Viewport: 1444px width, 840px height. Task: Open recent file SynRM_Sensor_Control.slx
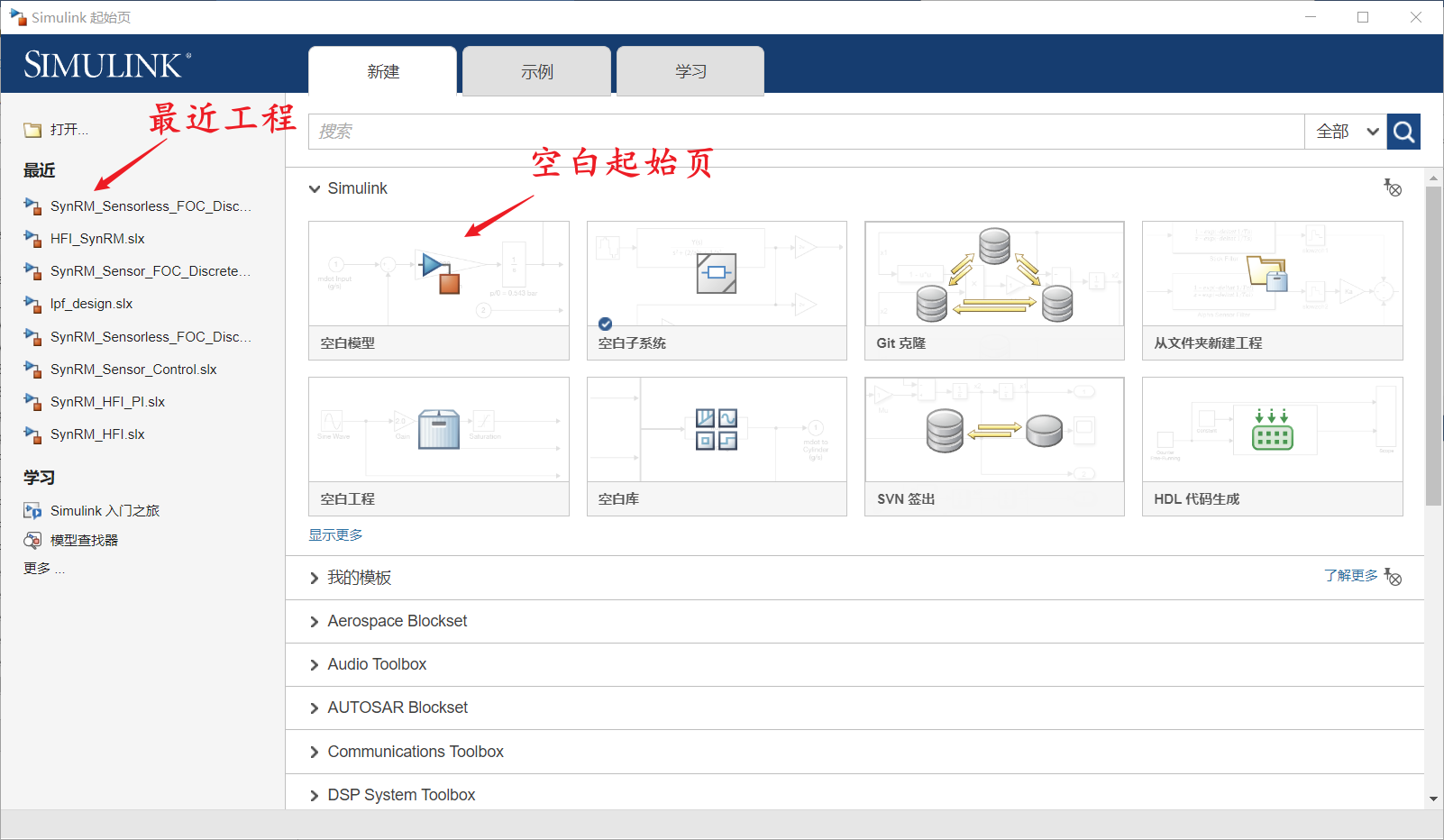coord(133,370)
